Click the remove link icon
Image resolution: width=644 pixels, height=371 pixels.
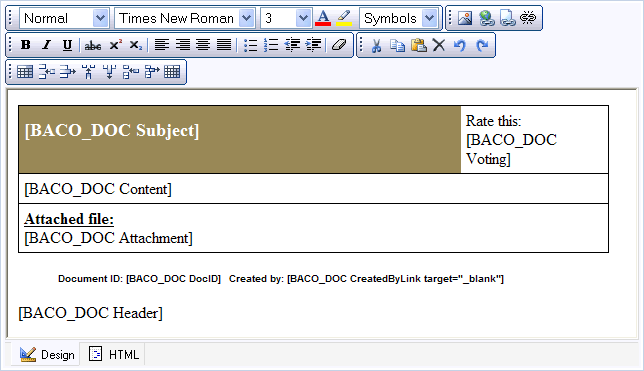(528, 18)
